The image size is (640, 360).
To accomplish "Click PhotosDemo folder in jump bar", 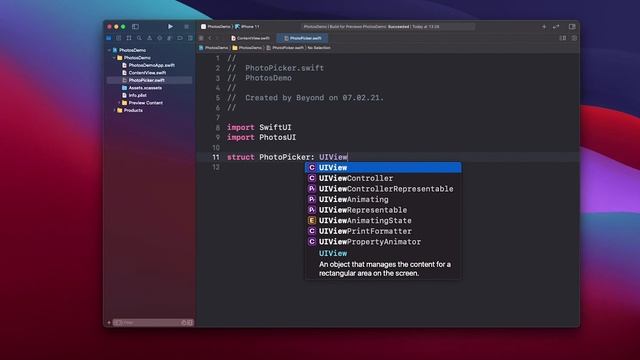I will point(247,48).
